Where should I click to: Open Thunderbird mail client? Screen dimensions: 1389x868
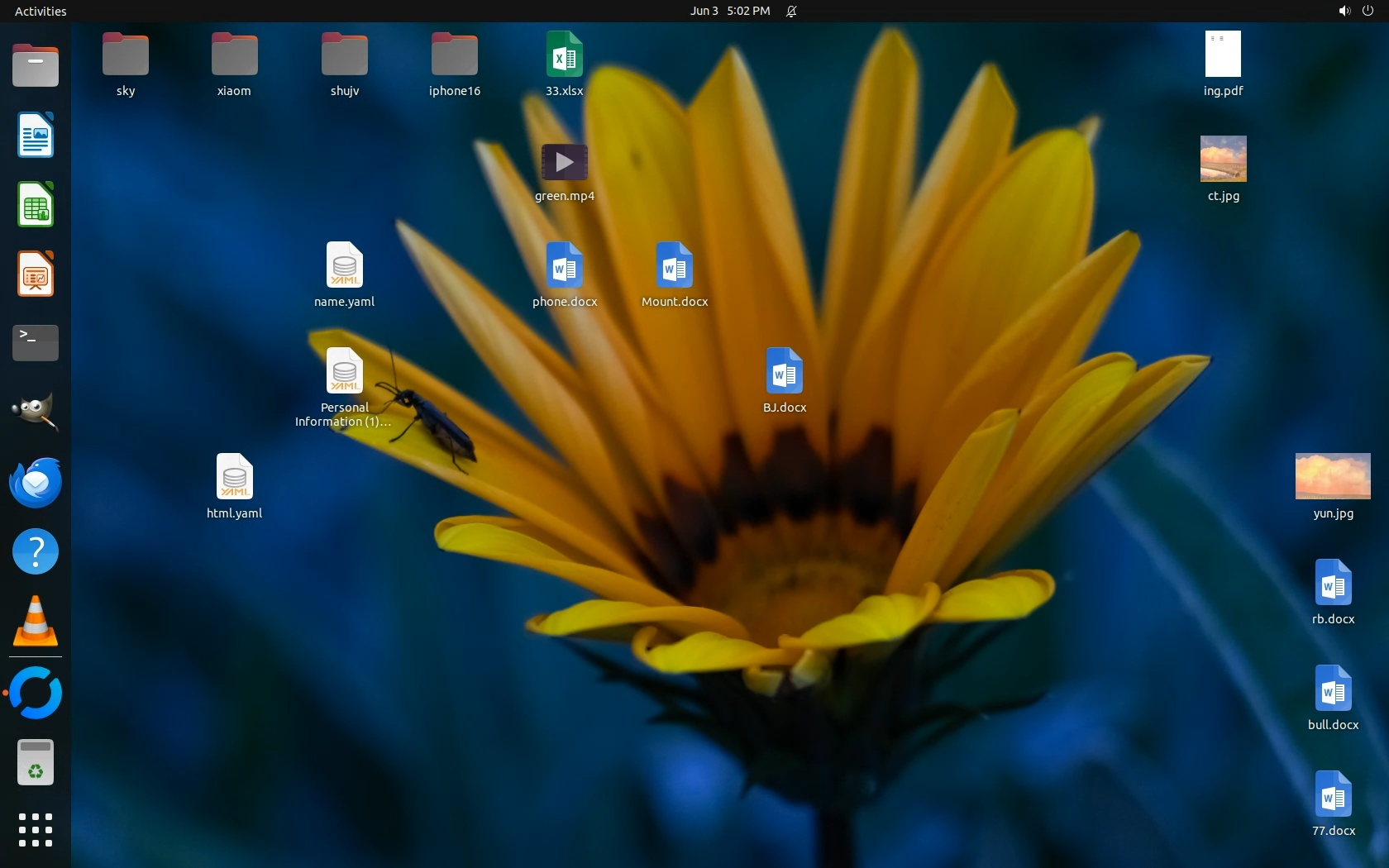coord(36,482)
